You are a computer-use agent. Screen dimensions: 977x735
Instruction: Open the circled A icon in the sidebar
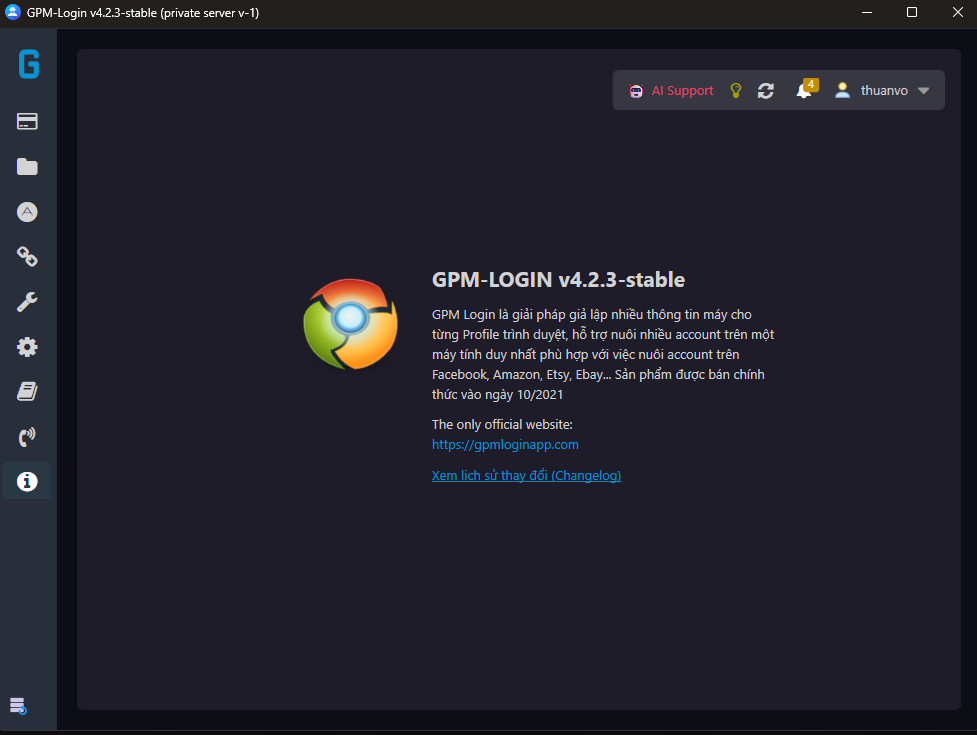(x=27, y=212)
